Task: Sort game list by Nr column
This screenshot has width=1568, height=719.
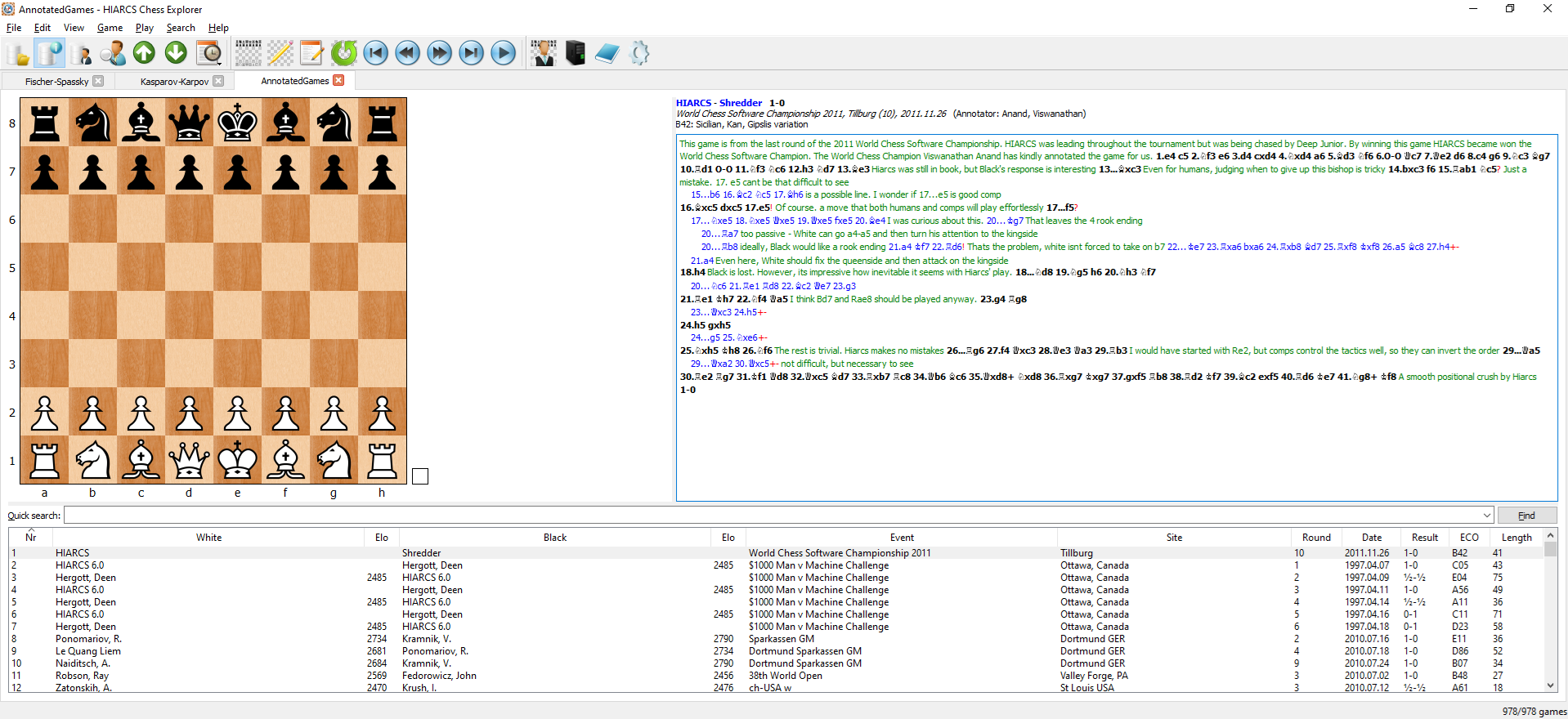Action: tap(30, 538)
